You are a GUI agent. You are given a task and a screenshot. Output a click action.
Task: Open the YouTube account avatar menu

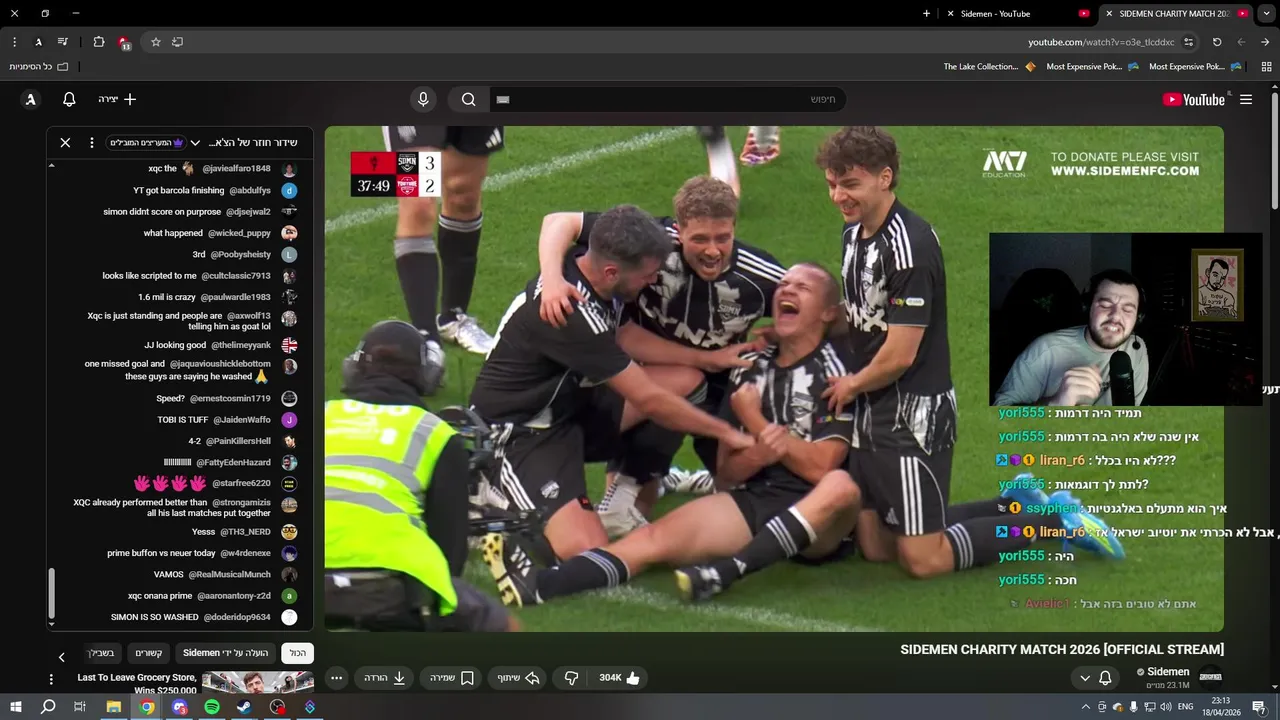pyautogui.click(x=31, y=99)
